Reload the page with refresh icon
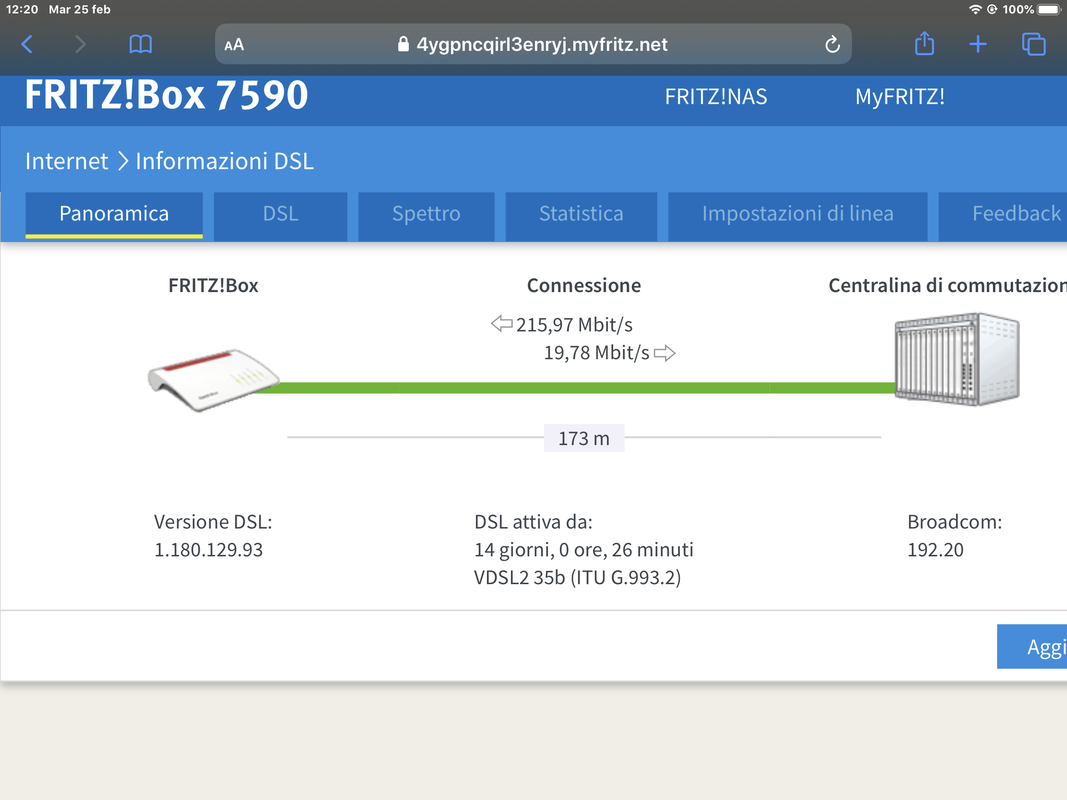This screenshot has height=800, width=1067. coord(832,45)
